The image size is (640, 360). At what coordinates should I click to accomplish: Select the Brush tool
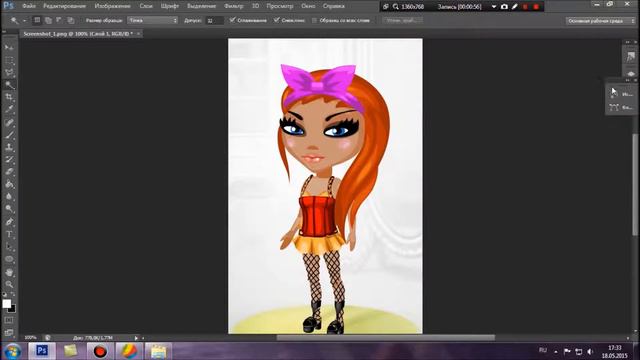coord(9,134)
